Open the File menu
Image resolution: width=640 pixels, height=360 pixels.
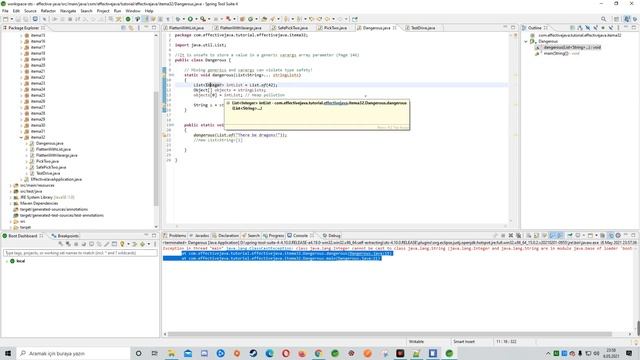pos(5,11)
